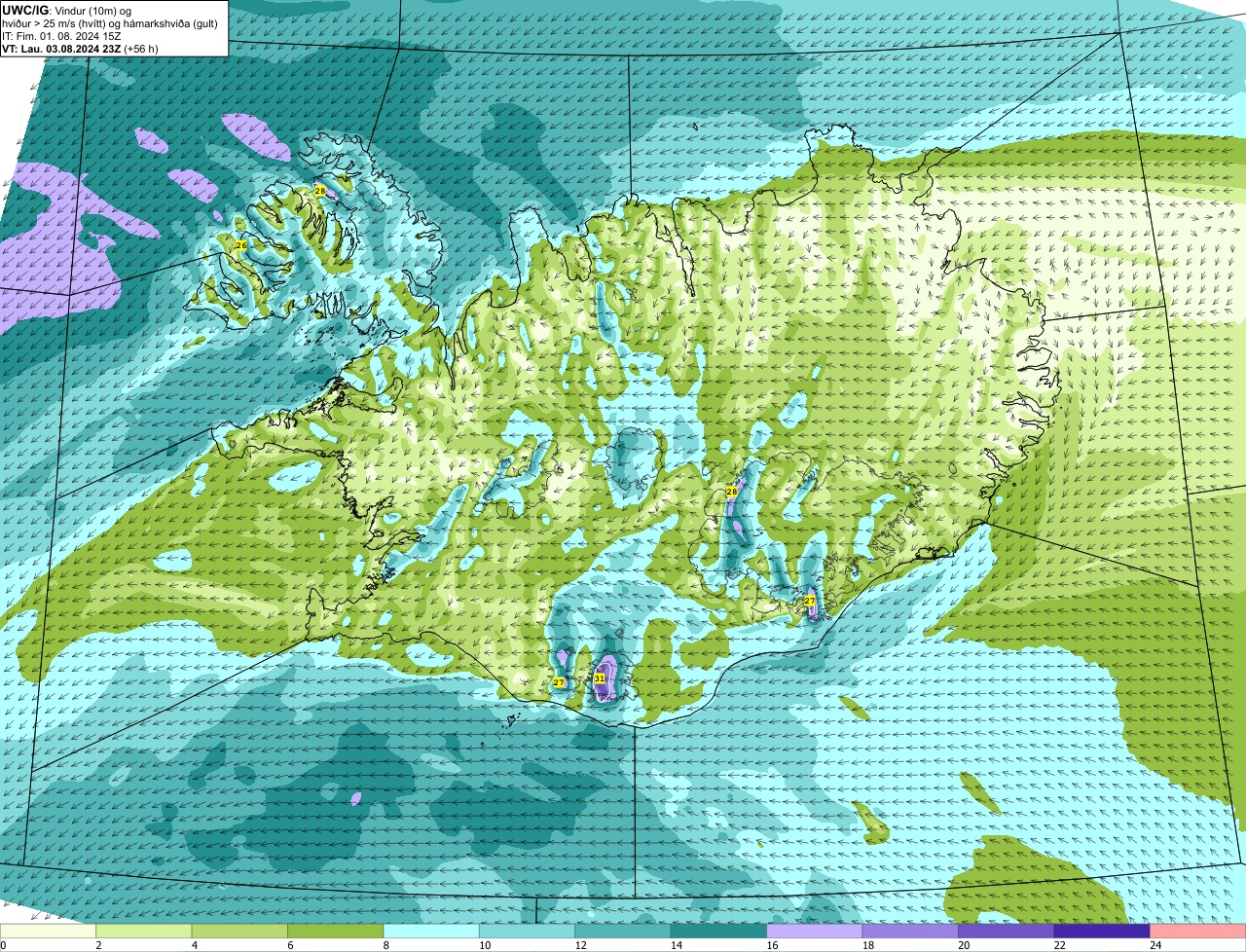Select the 18–20 medium purple scale swatch
The height and width of the screenshot is (952, 1246).
pyautogui.click(x=910, y=931)
